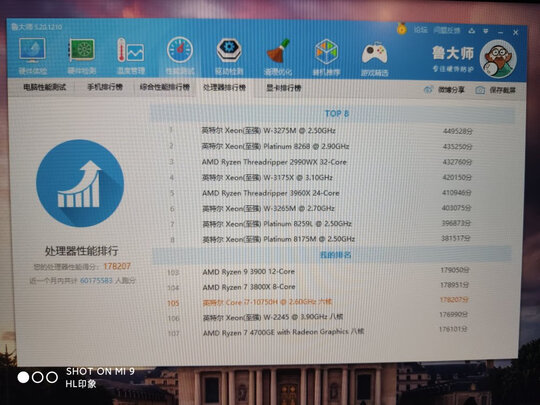The image size is (540, 405).
Task: Switch to 电脑性能测试 tab
Action: (x=44, y=87)
